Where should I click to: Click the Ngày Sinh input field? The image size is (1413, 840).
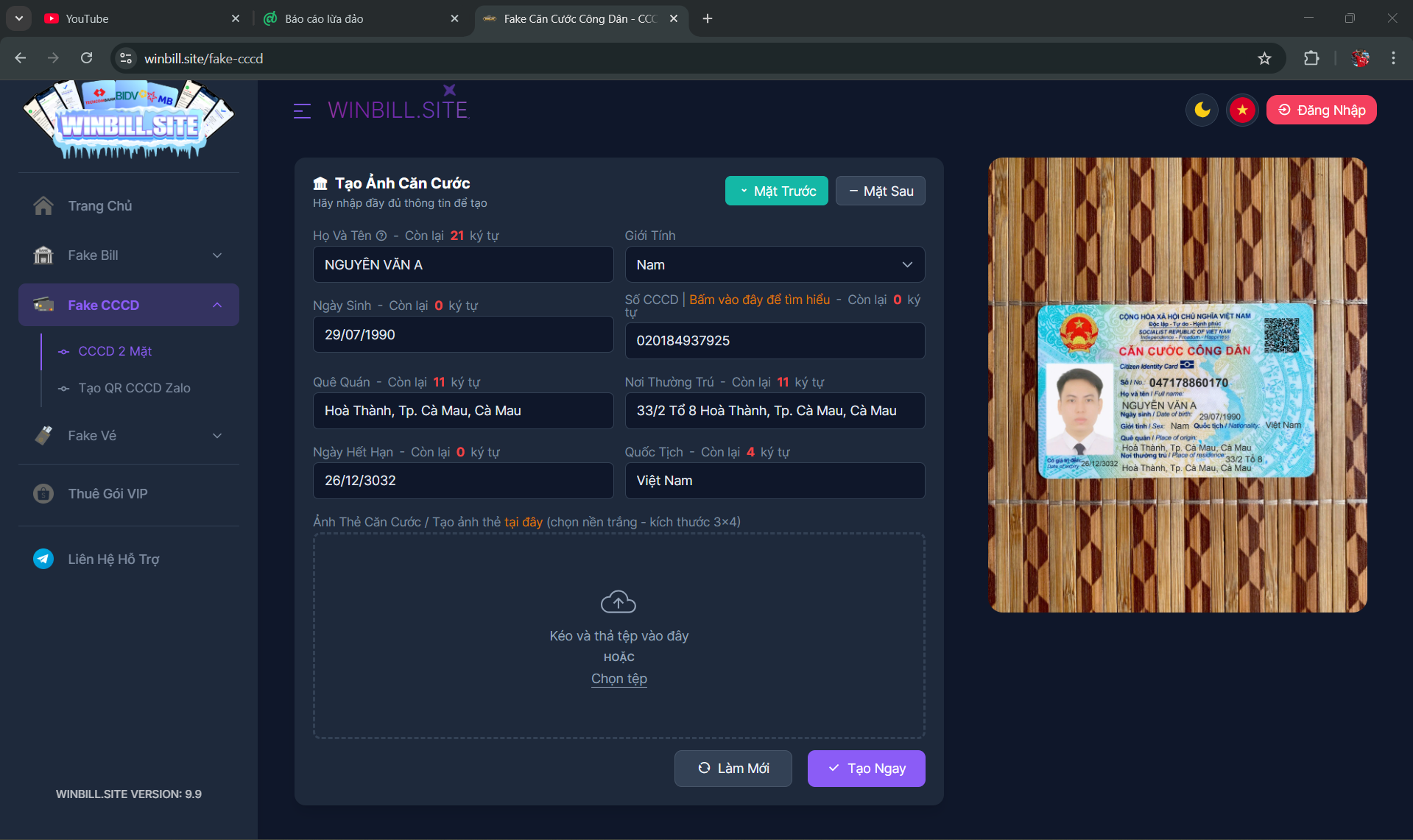coord(463,334)
